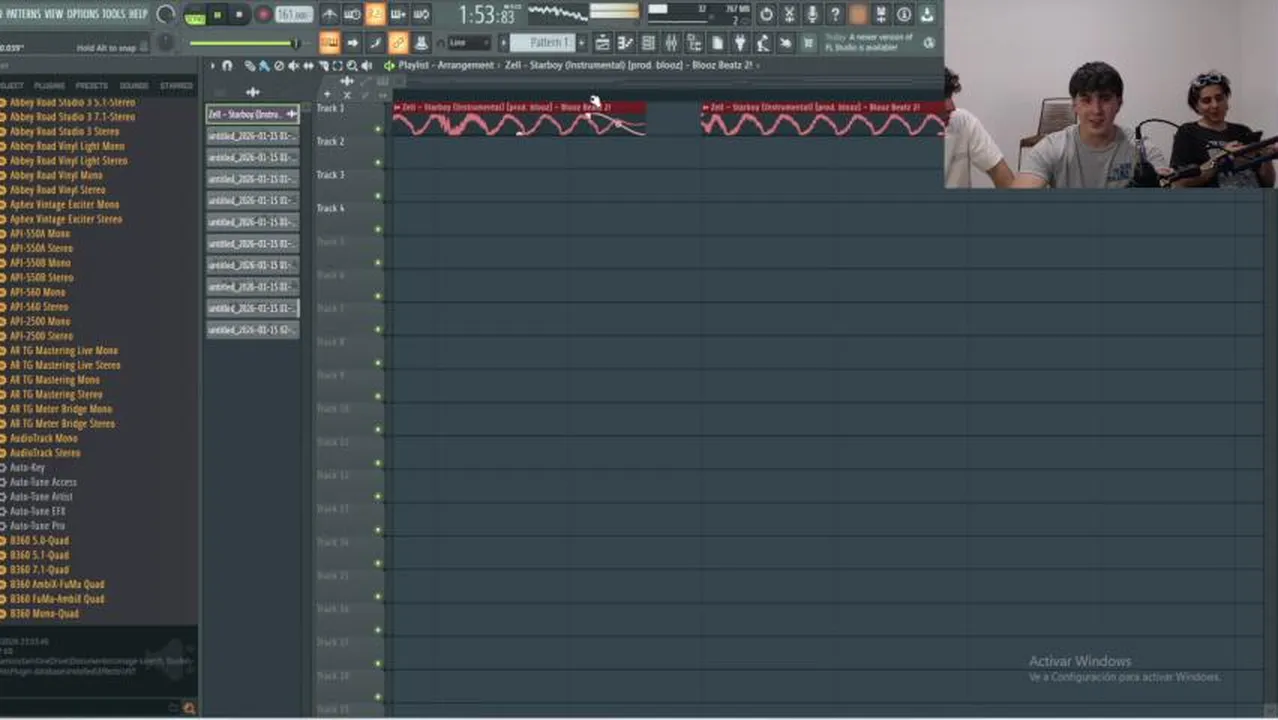1278x720 pixels.
Task: Select the STARRED browser tab
Action: (x=176, y=86)
